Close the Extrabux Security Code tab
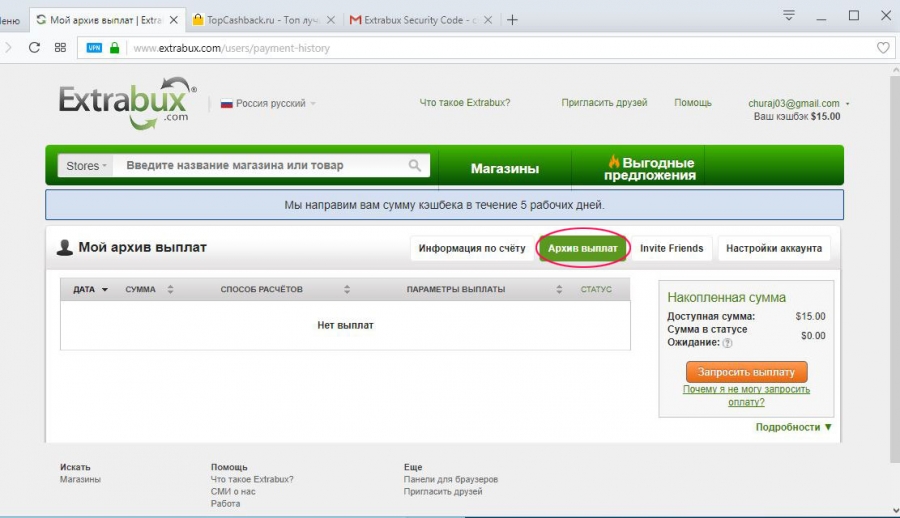900x518 pixels. pyautogui.click(x=488, y=20)
